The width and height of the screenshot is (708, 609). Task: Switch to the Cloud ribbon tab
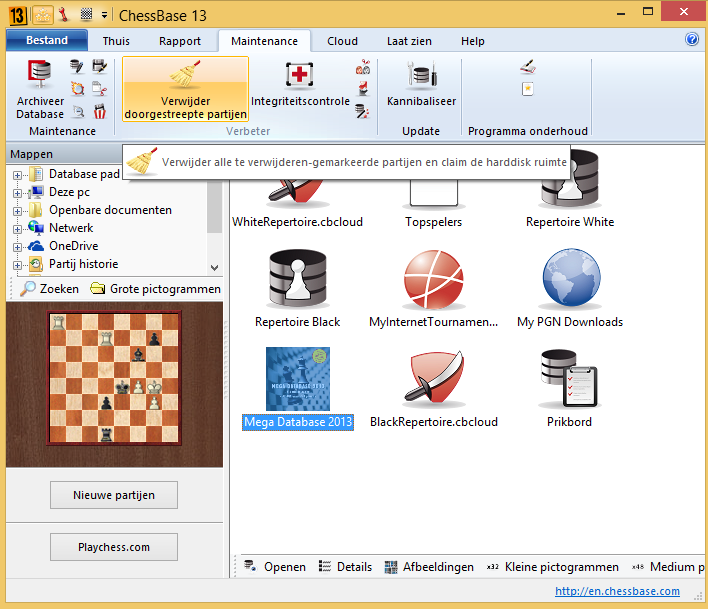tap(342, 41)
